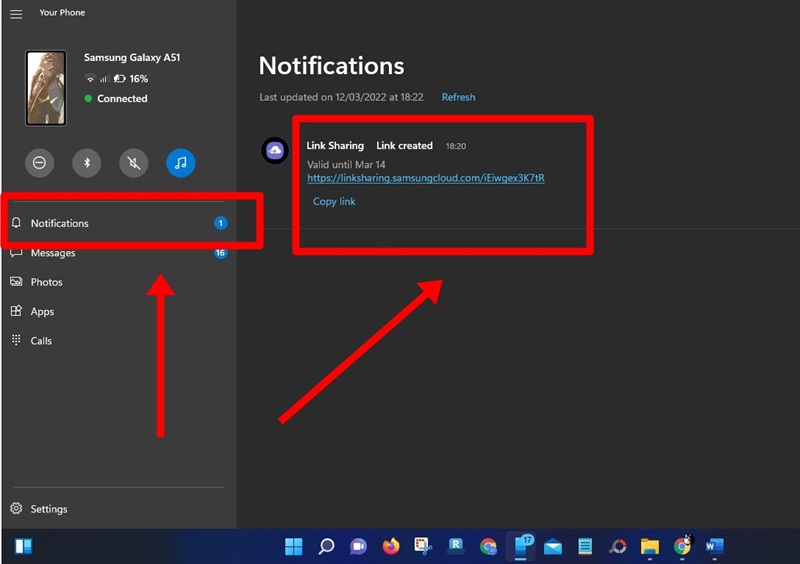Toggle the blue audio player music button
This screenshot has height=564, width=800.
181,162
